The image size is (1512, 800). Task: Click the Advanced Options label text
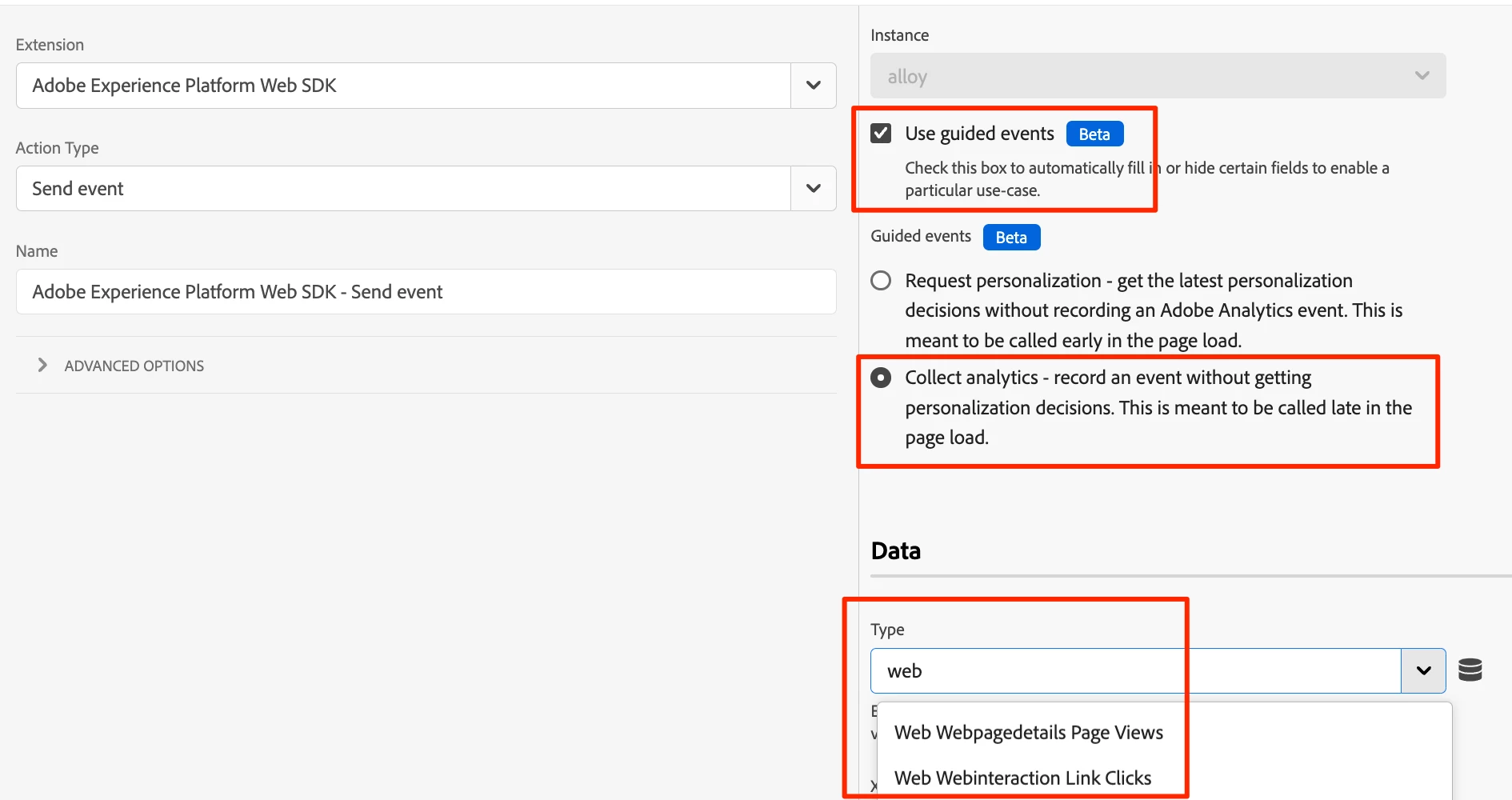coord(134,366)
